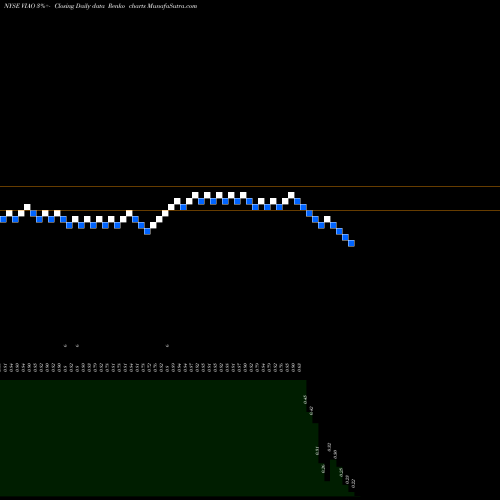Click the upper orange horizontal level line
The width and height of the screenshot is (500, 500).
click(x=250, y=186)
